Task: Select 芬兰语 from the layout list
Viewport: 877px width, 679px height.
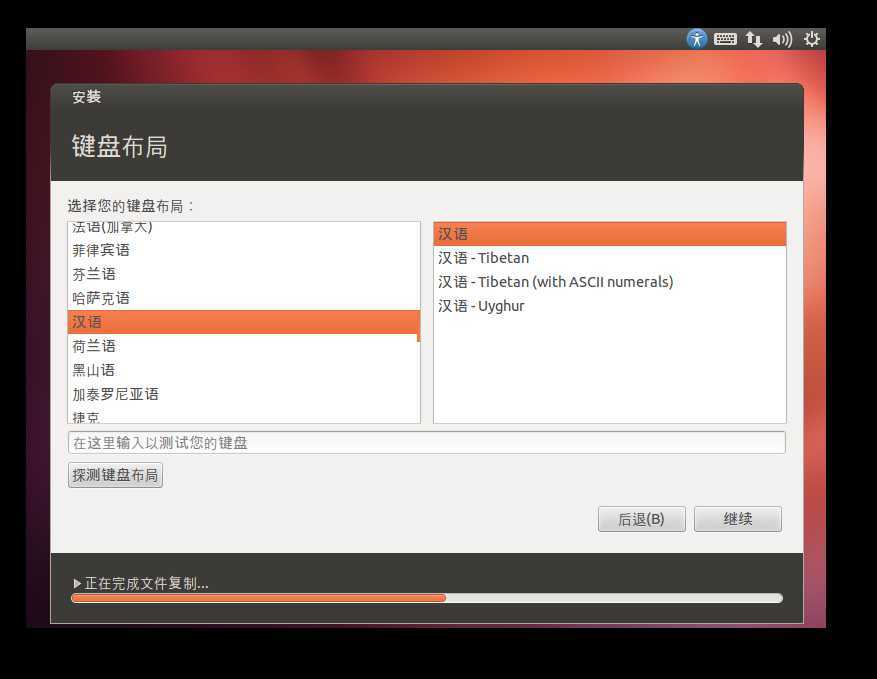Action: (150, 273)
